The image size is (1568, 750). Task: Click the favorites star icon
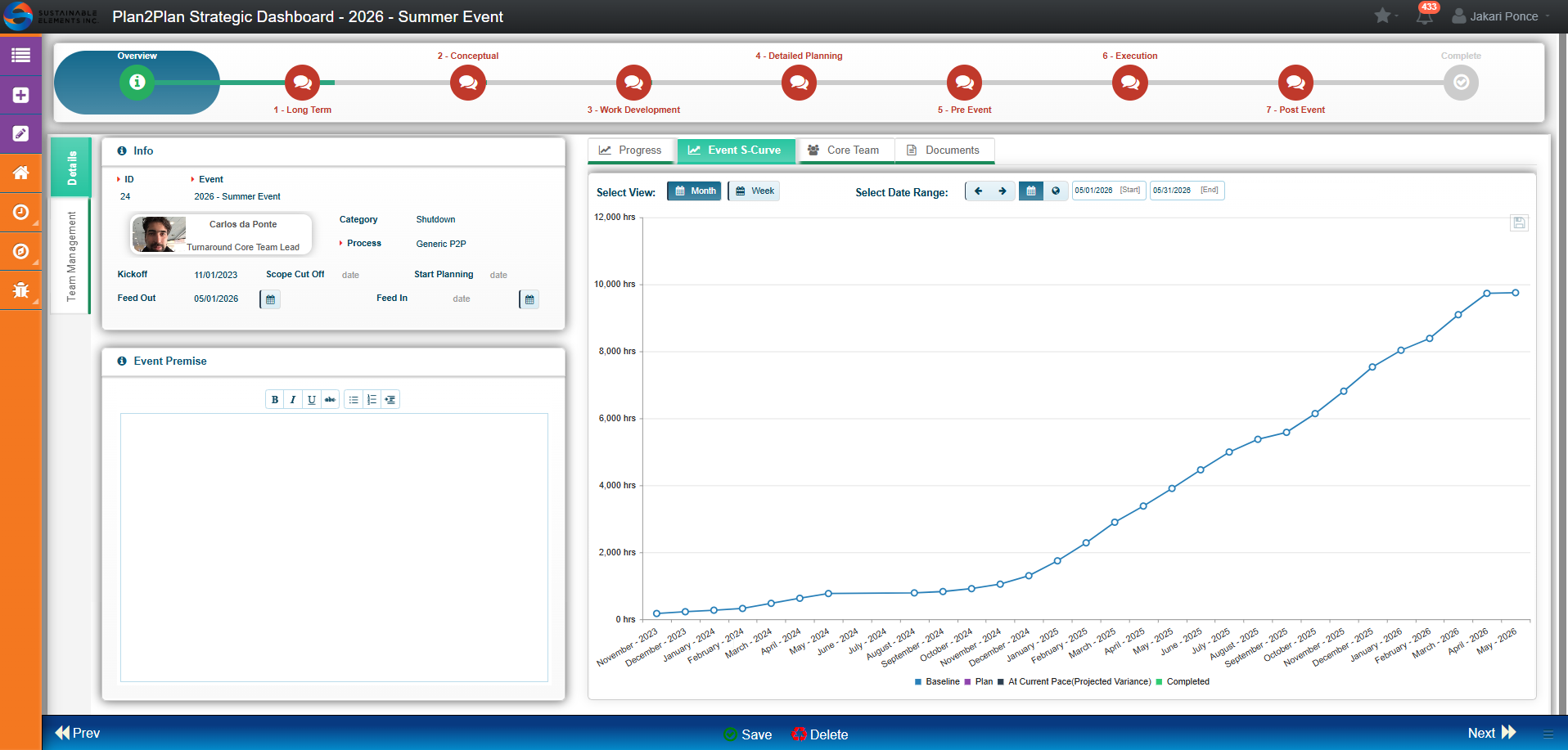pos(1382,16)
